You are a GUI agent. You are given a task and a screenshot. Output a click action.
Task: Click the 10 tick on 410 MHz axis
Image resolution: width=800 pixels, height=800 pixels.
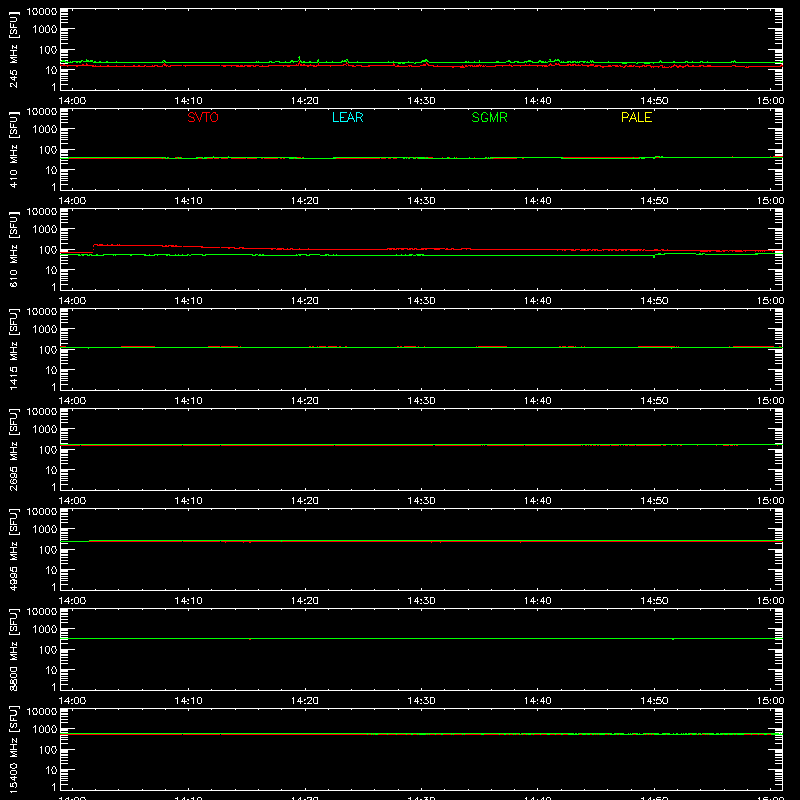(51, 170)
